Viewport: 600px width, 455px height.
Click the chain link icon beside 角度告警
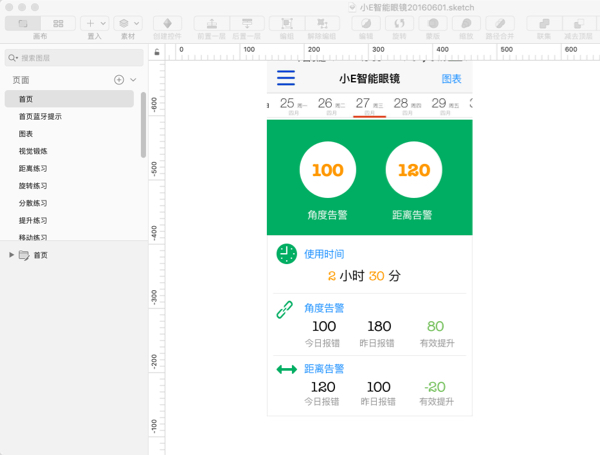pos(286,309)
